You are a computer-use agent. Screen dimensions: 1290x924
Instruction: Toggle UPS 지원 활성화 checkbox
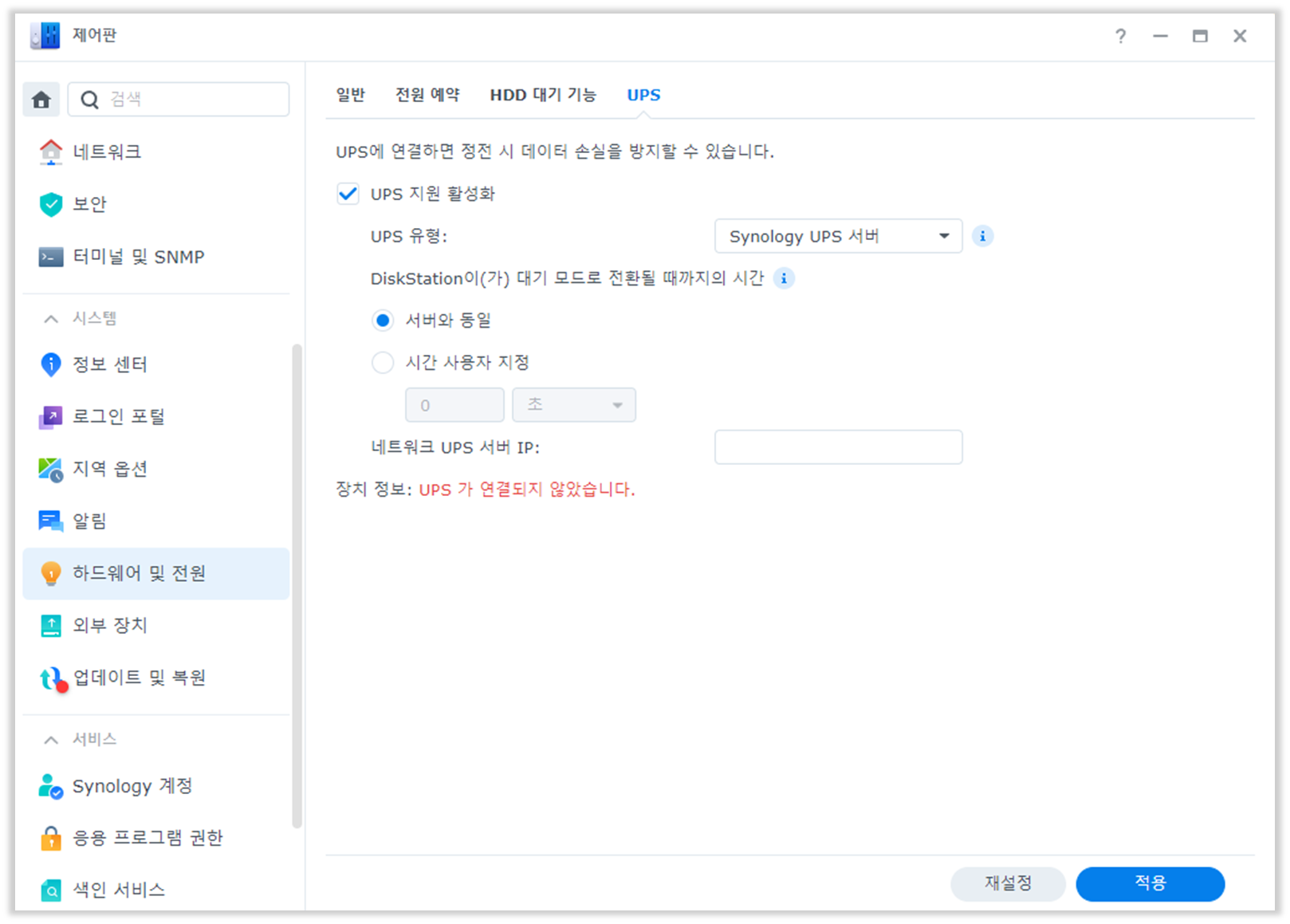tap(348, 194)
